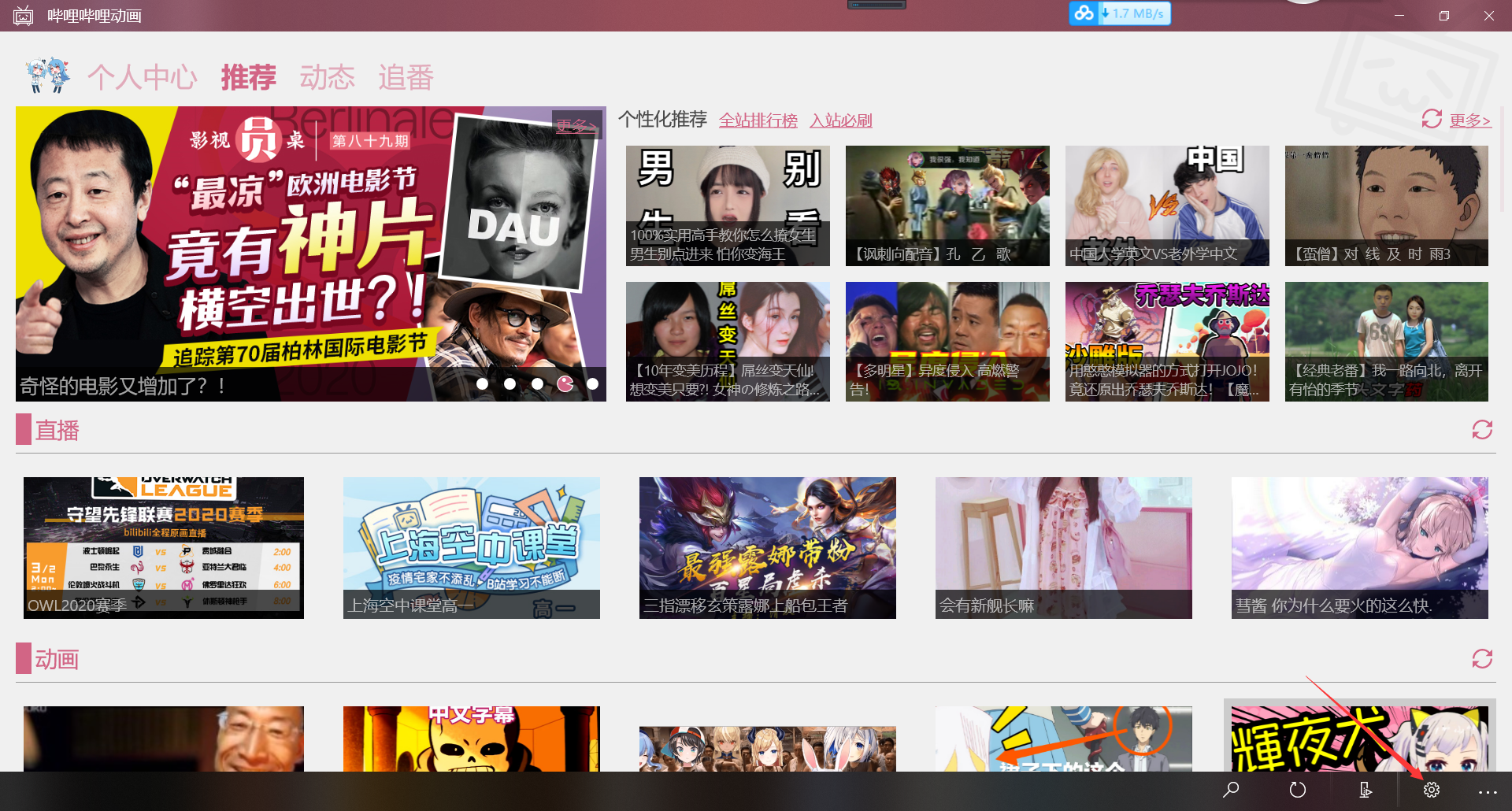Open the 中文字幕 skeleton animation thumbnail
The image size is (1512, 811).
coord(472,739)
